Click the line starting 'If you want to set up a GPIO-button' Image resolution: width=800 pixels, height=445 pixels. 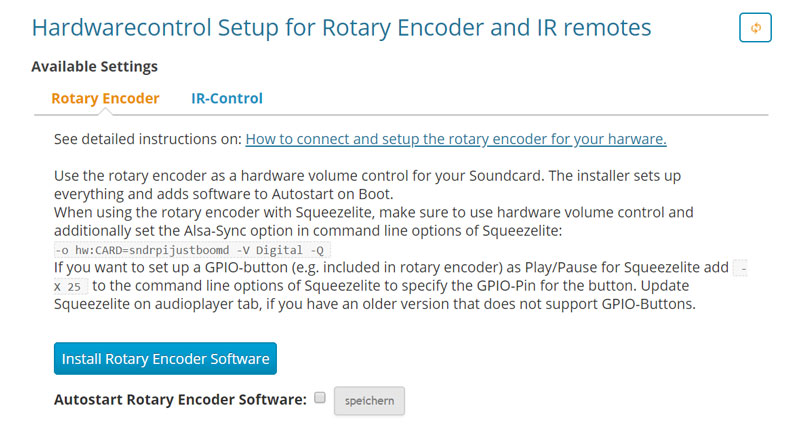pos(391,267)
